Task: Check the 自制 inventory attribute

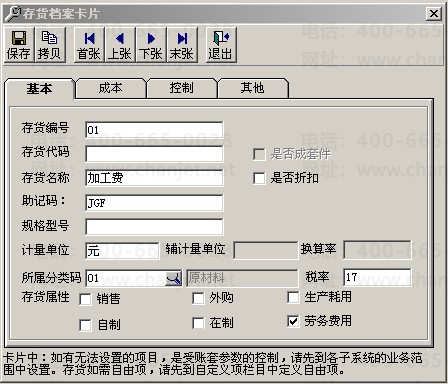Action: (x=85, y=325)
